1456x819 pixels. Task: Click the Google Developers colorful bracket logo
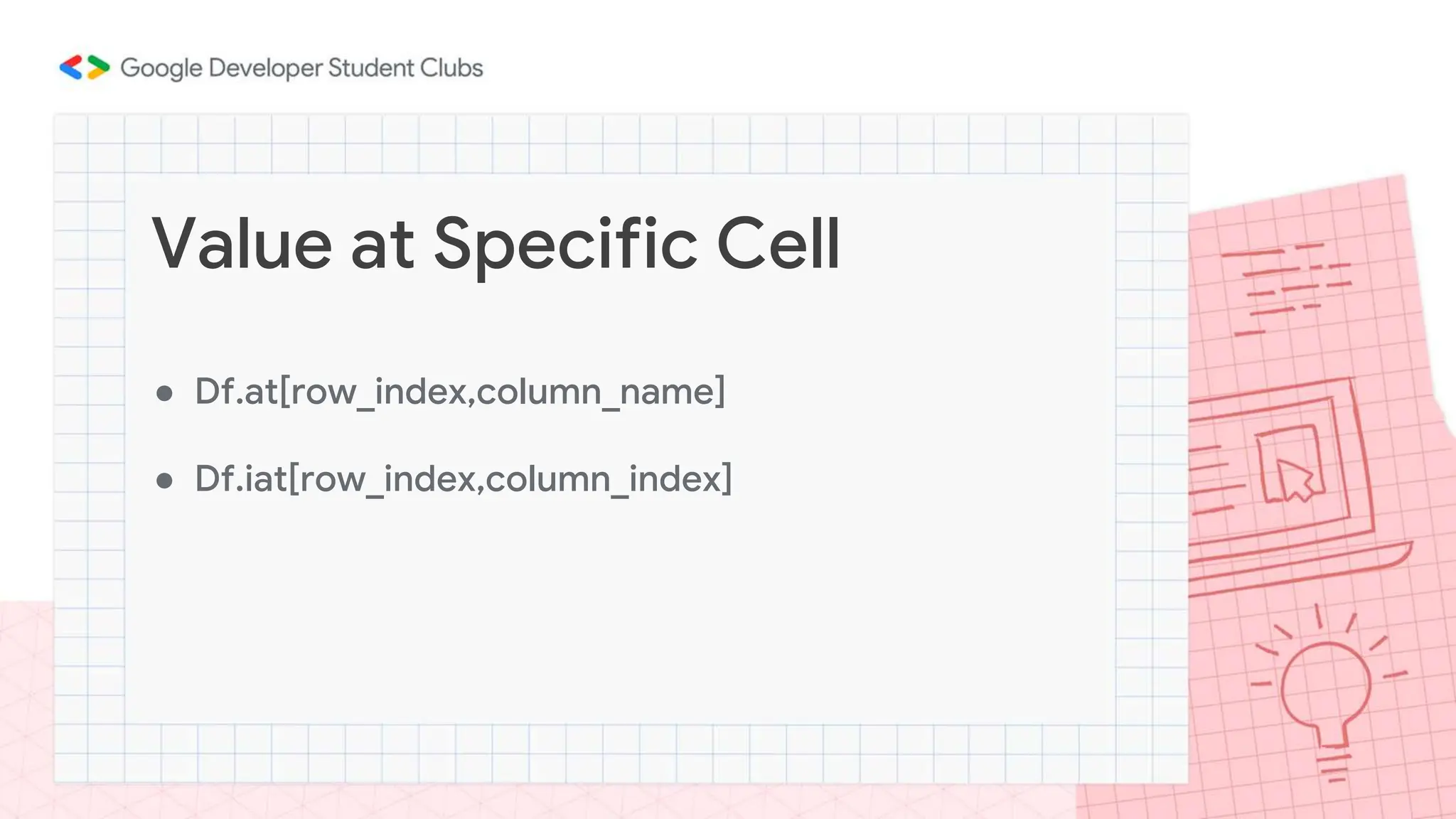pyautogui.click(x=85, y=68)
